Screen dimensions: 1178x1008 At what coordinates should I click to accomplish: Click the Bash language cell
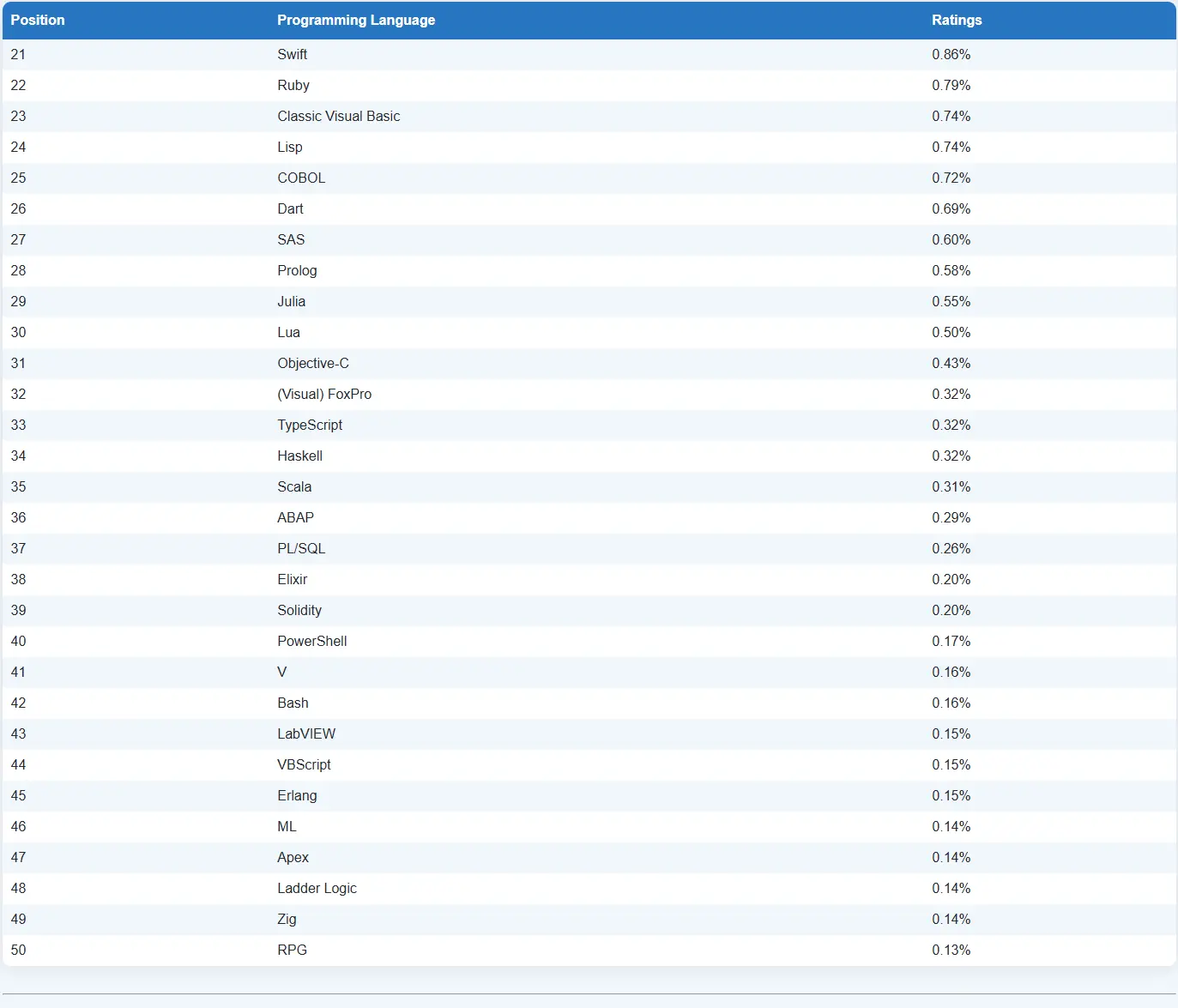(x=293, y=703)
